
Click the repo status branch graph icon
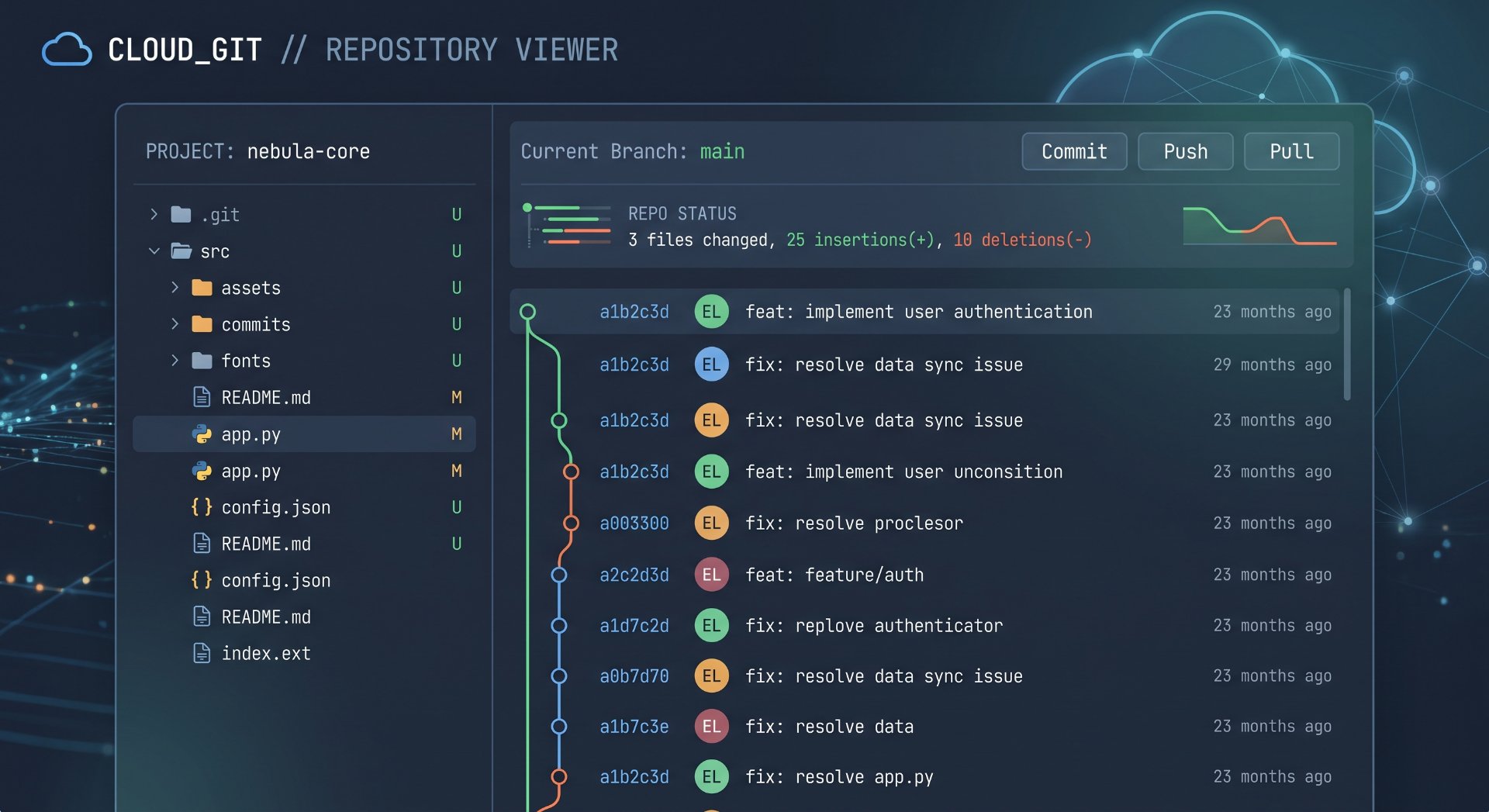click(x=566, y=226)
